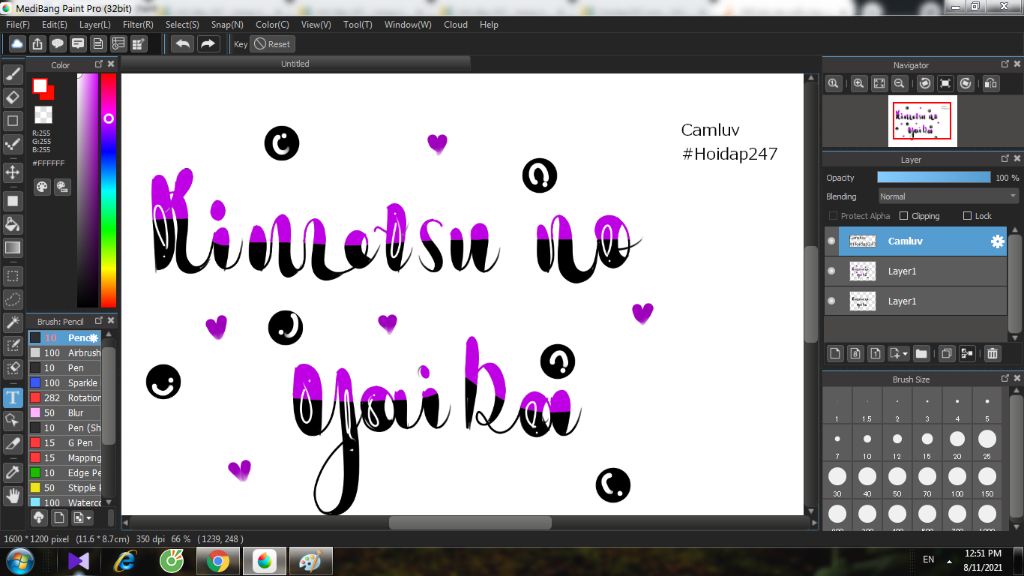Open the color palette icon in Color panel
This screenshot has width=1024, height=576.
[x=42, y=187]
